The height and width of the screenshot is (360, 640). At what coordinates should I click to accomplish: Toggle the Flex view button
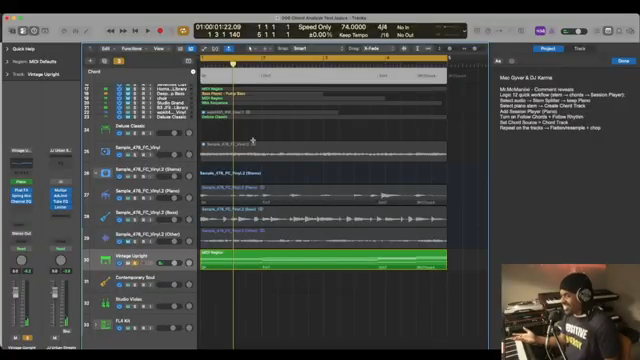tap(215, 49)
